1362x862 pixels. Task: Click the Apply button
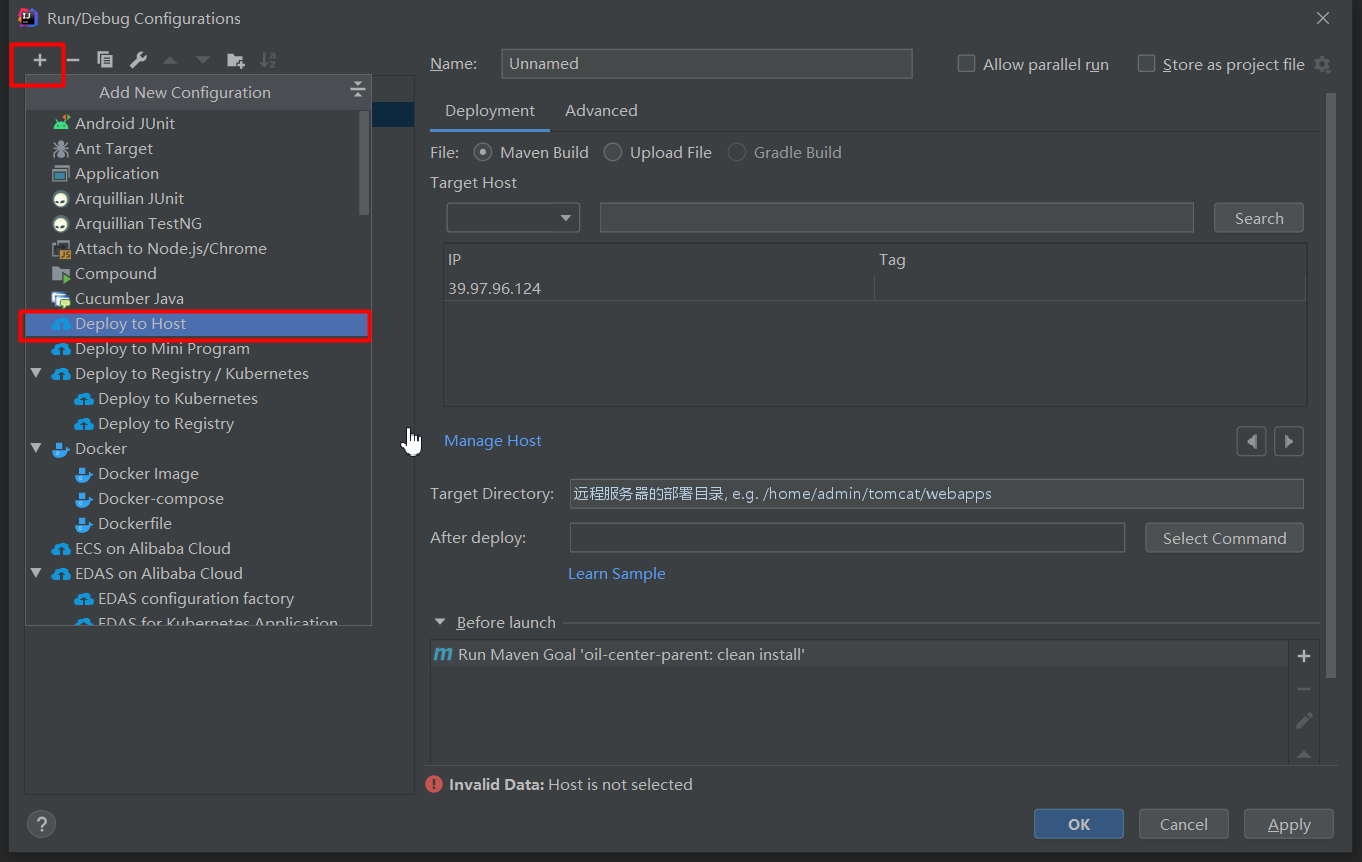tap(1289, 824)
